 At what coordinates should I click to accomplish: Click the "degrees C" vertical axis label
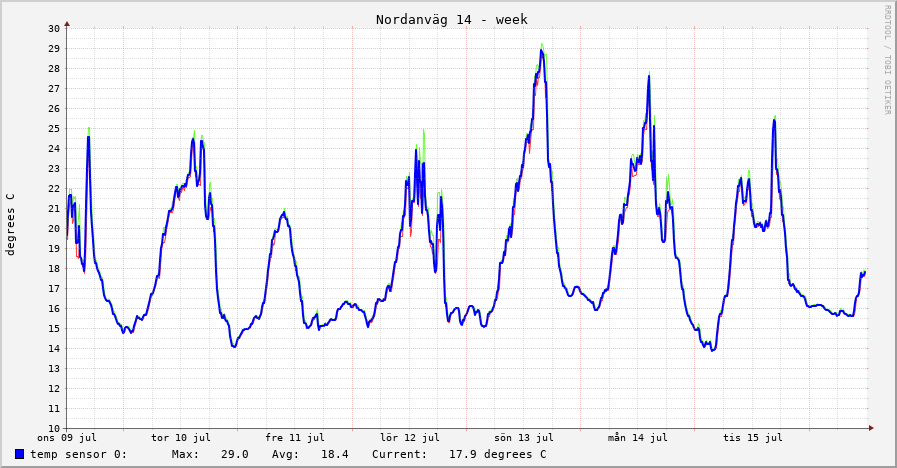pos(10,224)
